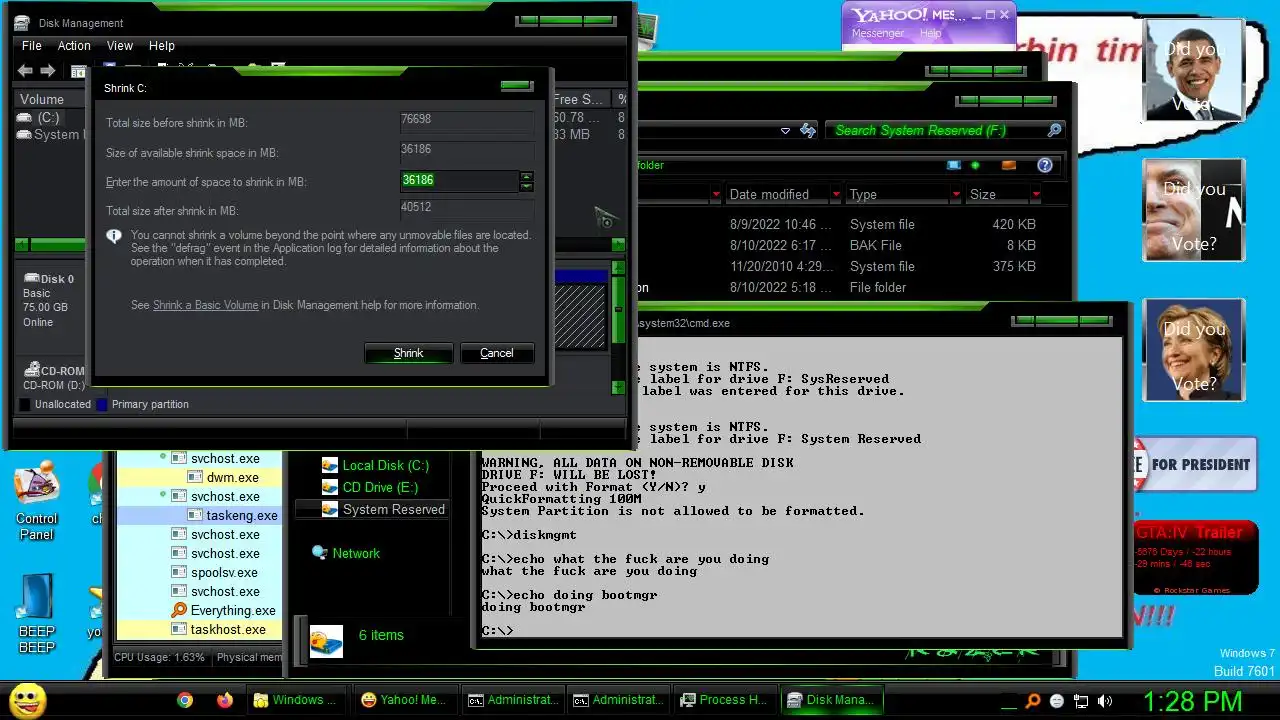Click the speaker volume tray icon
Viewport: 1280px width, 720px height.
(x=1104, y=701)
